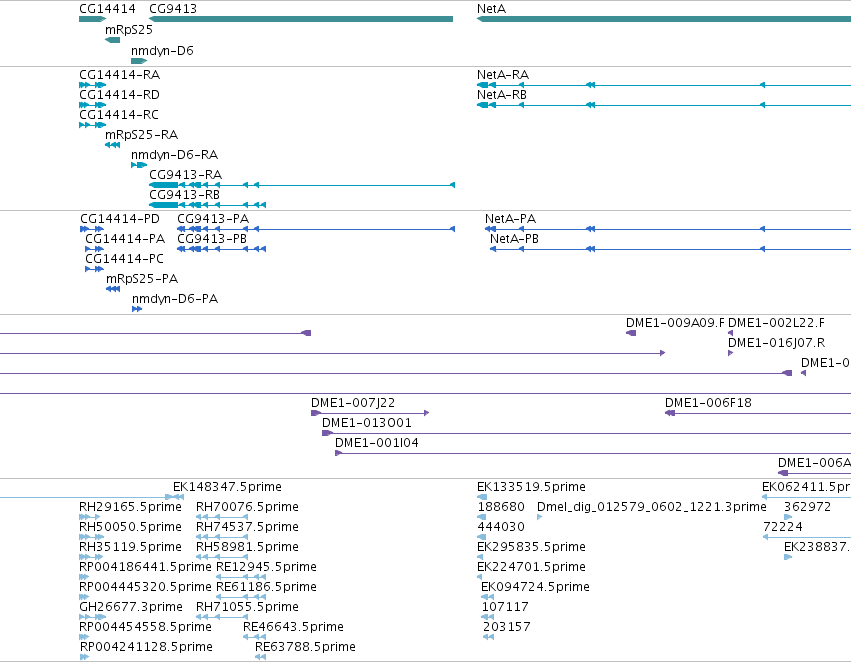851x662 pixels.
Task: Click EST RH50050.5prime
Action: click(130, 527)
